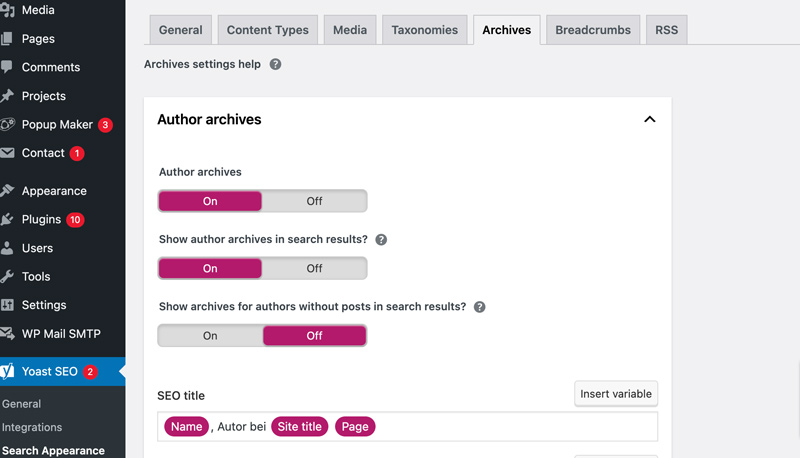Switch to the RSS tab
The height and width of the screenshot is (458, 800).
pyautogui.click(x=666, y=30)
